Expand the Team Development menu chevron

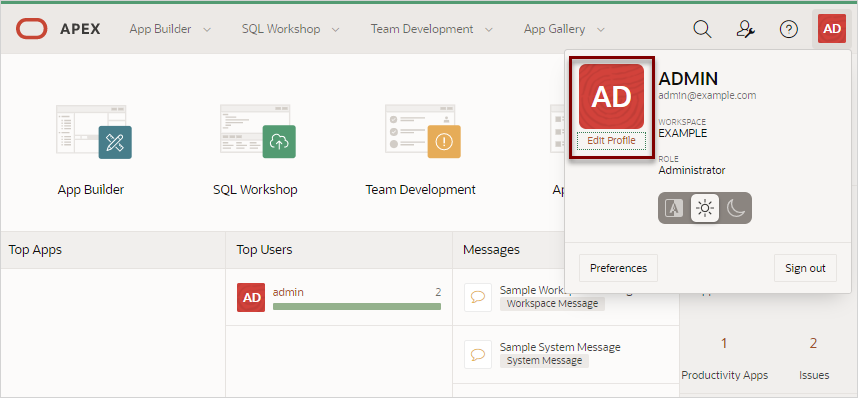pos(489,30)
